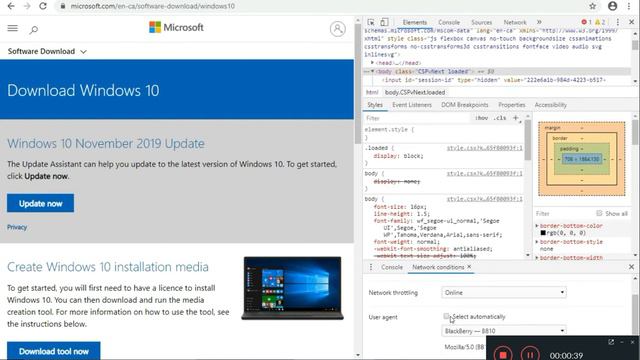Viewport: 640px width, 360px height.
Task: Select body.CSPvNext.loaded breadcrumb
Action: 415,92
